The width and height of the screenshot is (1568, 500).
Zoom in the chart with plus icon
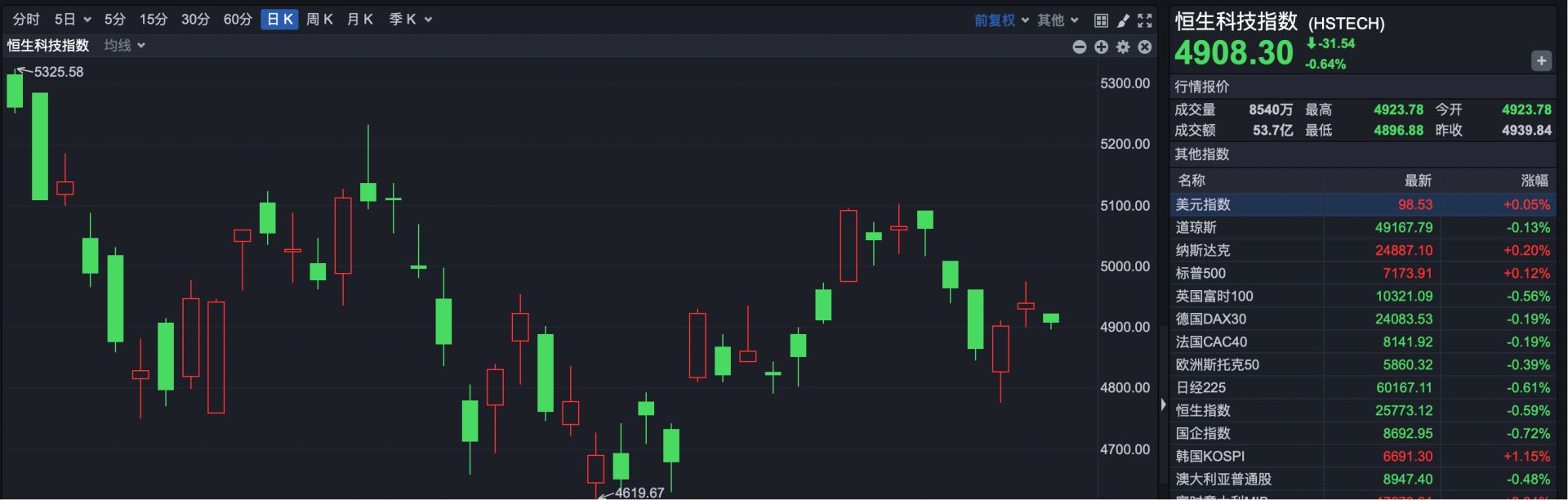click(x=1101, y=47)
